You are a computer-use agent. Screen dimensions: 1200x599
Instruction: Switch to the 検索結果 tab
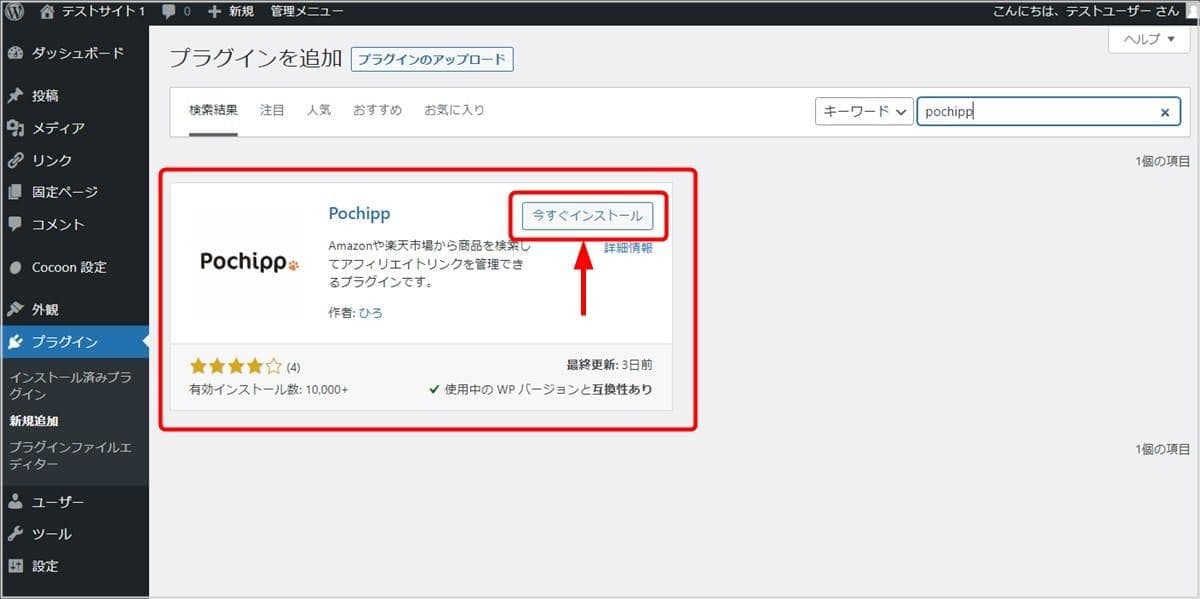[x=214, y=110]
